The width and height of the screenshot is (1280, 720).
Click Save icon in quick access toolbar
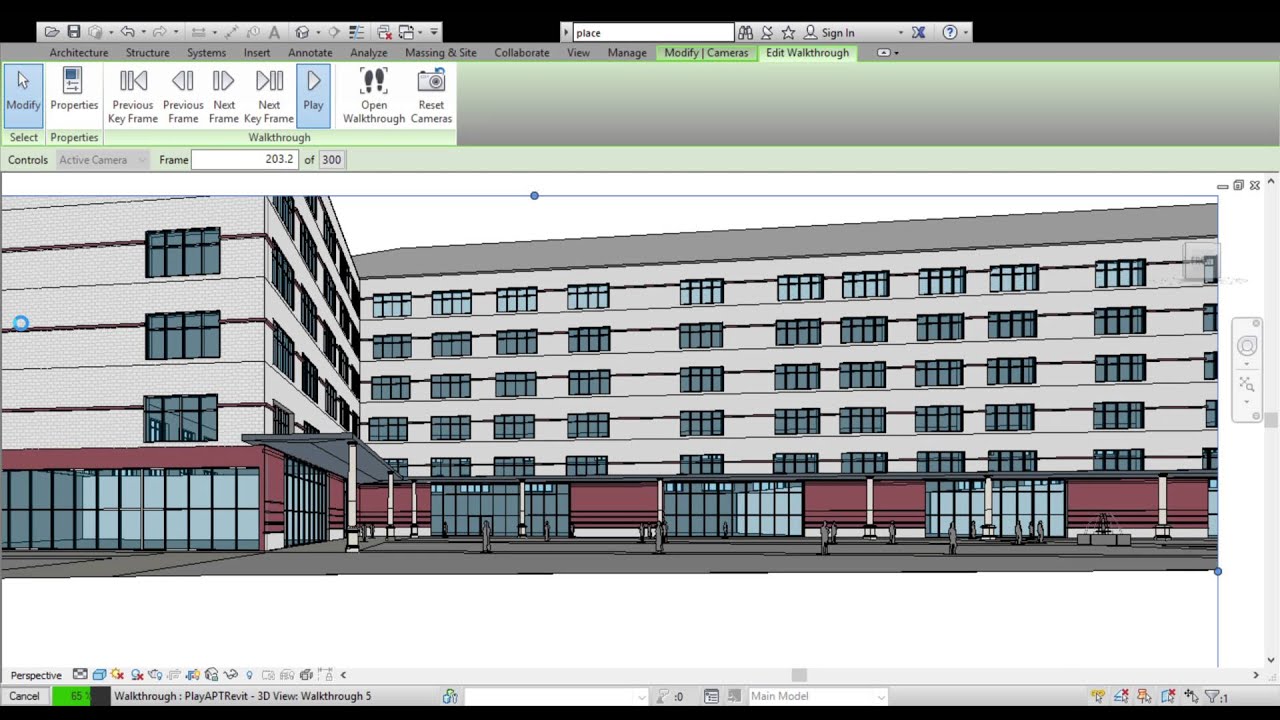74,32
